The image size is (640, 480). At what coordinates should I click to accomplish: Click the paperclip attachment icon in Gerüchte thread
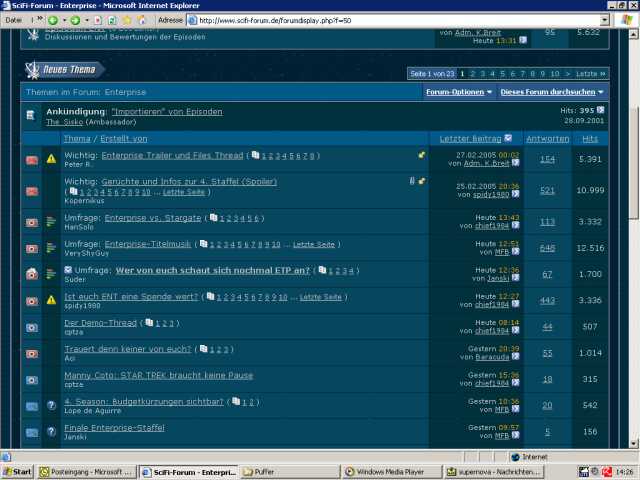412,181
